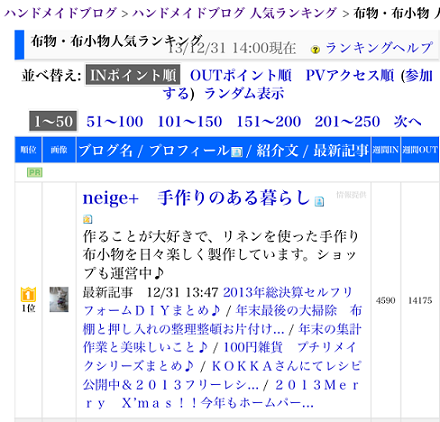440x422 pixels.
Task: Select INポイント順 sort option
Action: point(133,75)
